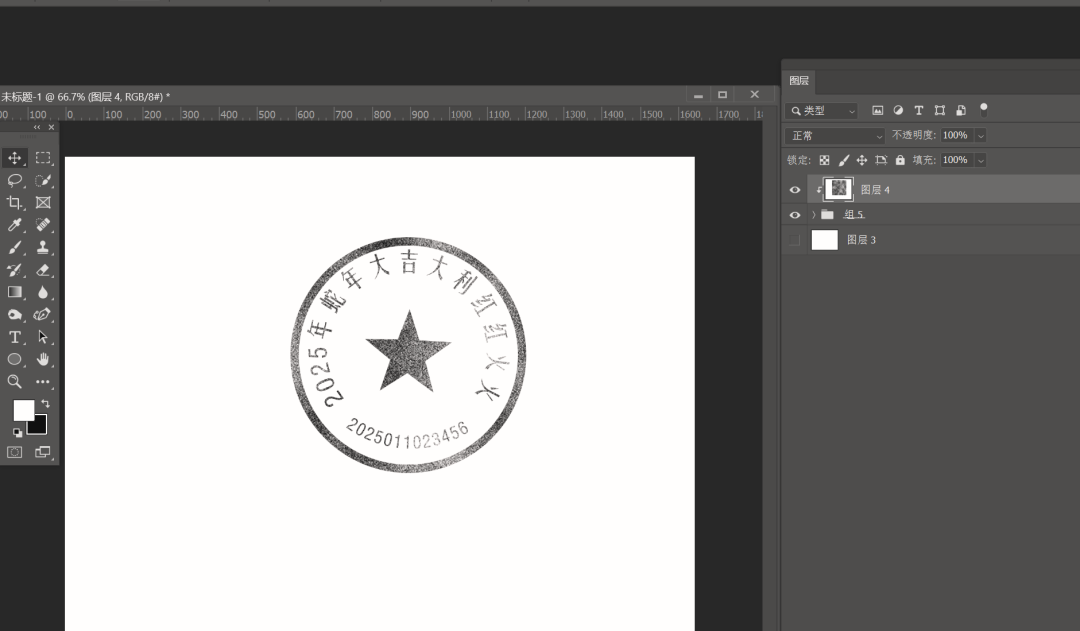The width and height of the screenshot is (1080, 631).
Task: Filter layers for smart objects
Action: (x=961, y=110)
